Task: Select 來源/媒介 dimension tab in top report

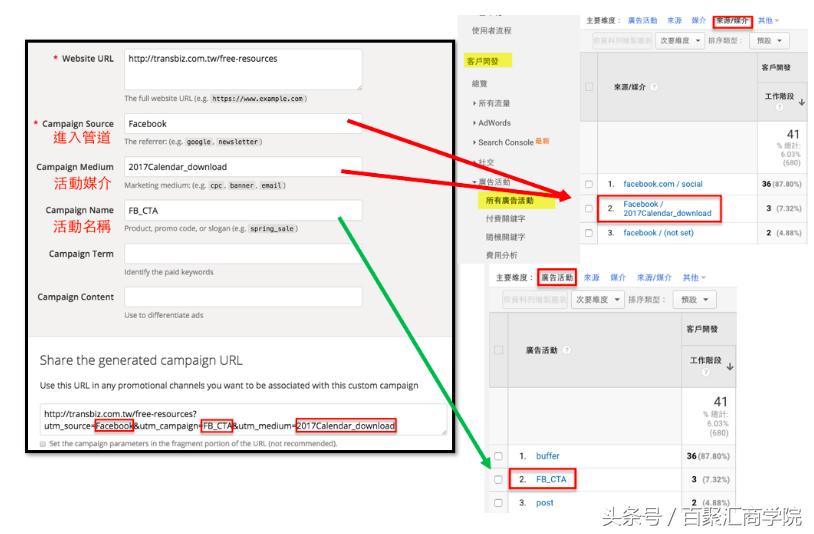Action: [732, 21]
